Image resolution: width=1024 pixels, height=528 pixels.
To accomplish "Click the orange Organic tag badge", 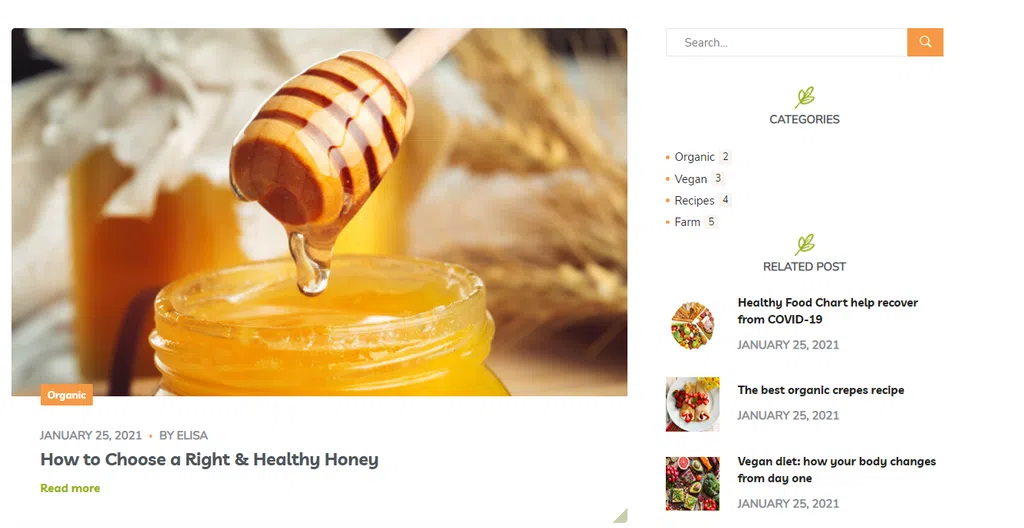I will [x=67, y=395].
